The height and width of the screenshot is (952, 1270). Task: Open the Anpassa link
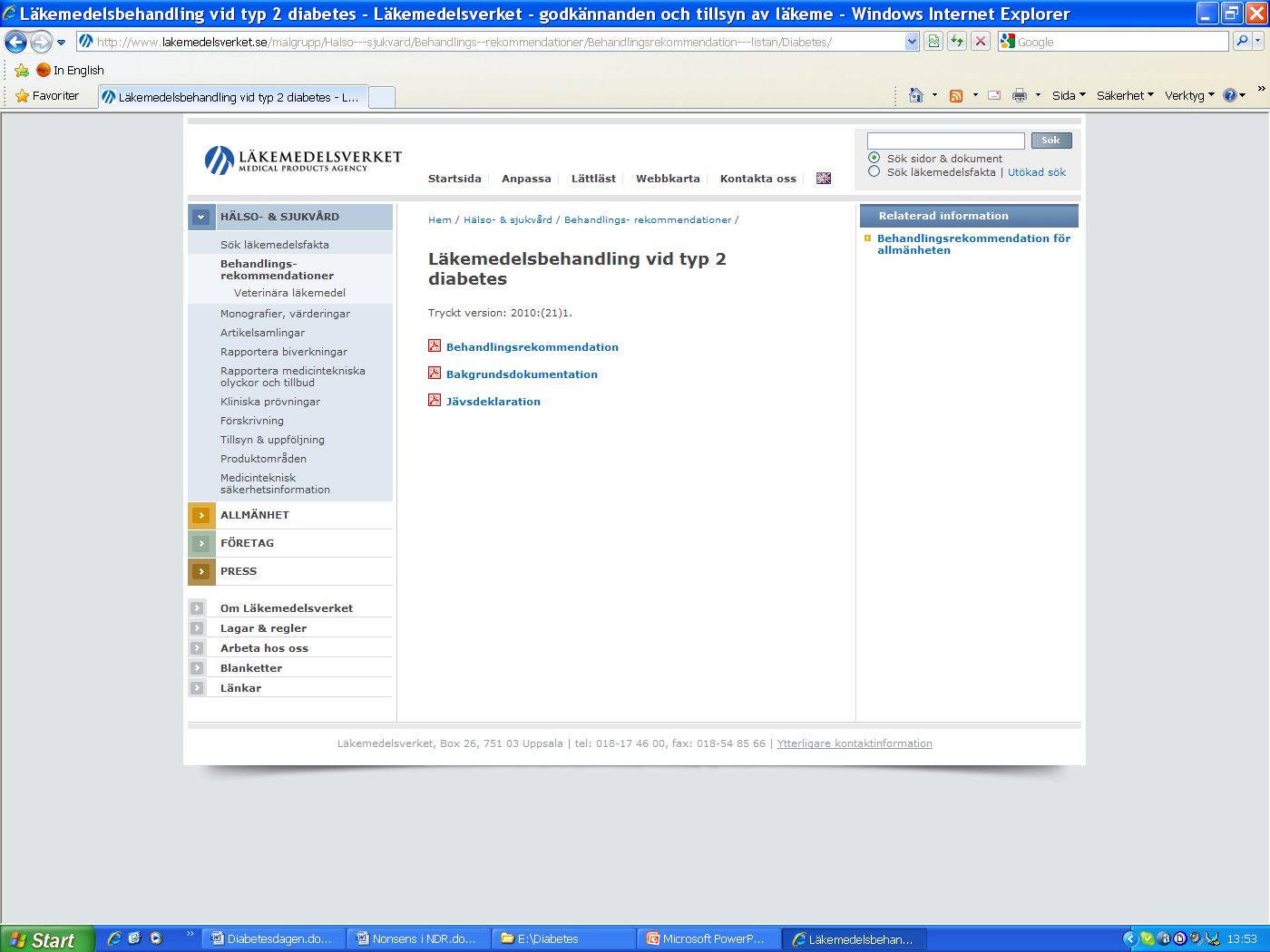pos(526,179)
